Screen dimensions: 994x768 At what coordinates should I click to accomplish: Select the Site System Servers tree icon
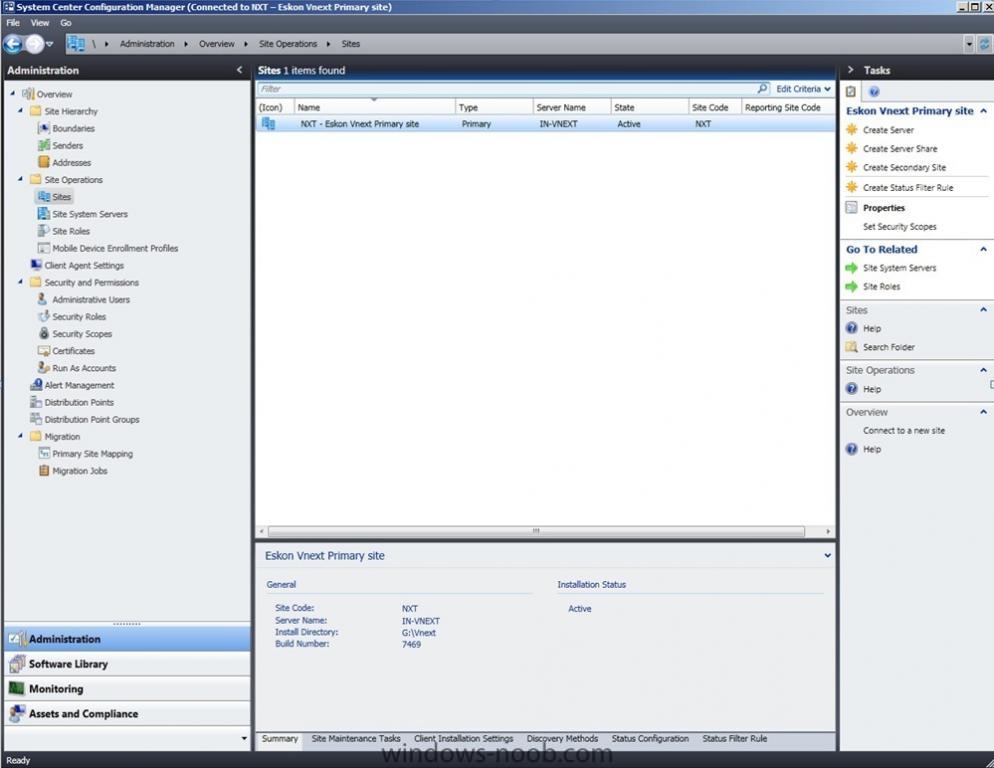(44, 214)
